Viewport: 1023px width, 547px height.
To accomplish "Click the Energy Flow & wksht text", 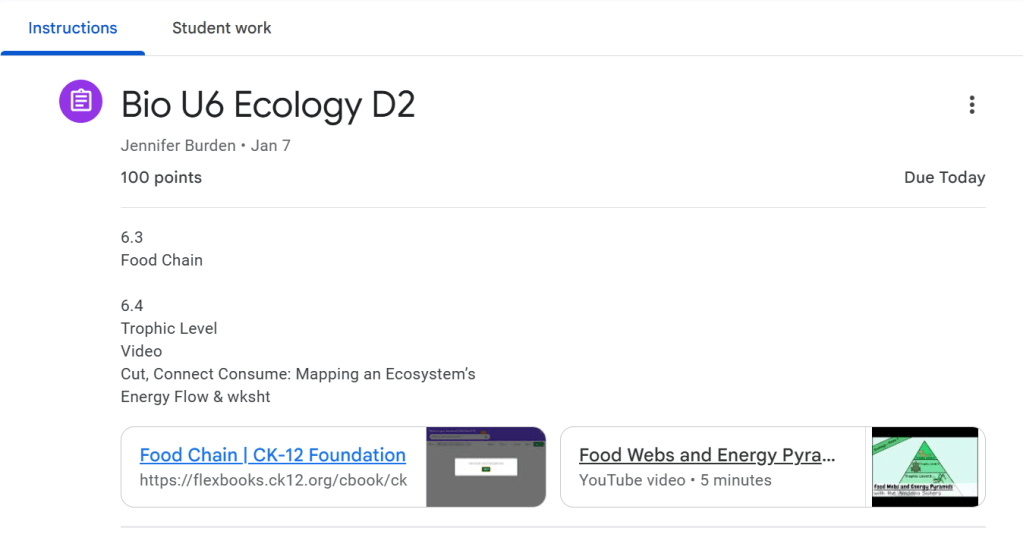I will click(195, 397).
